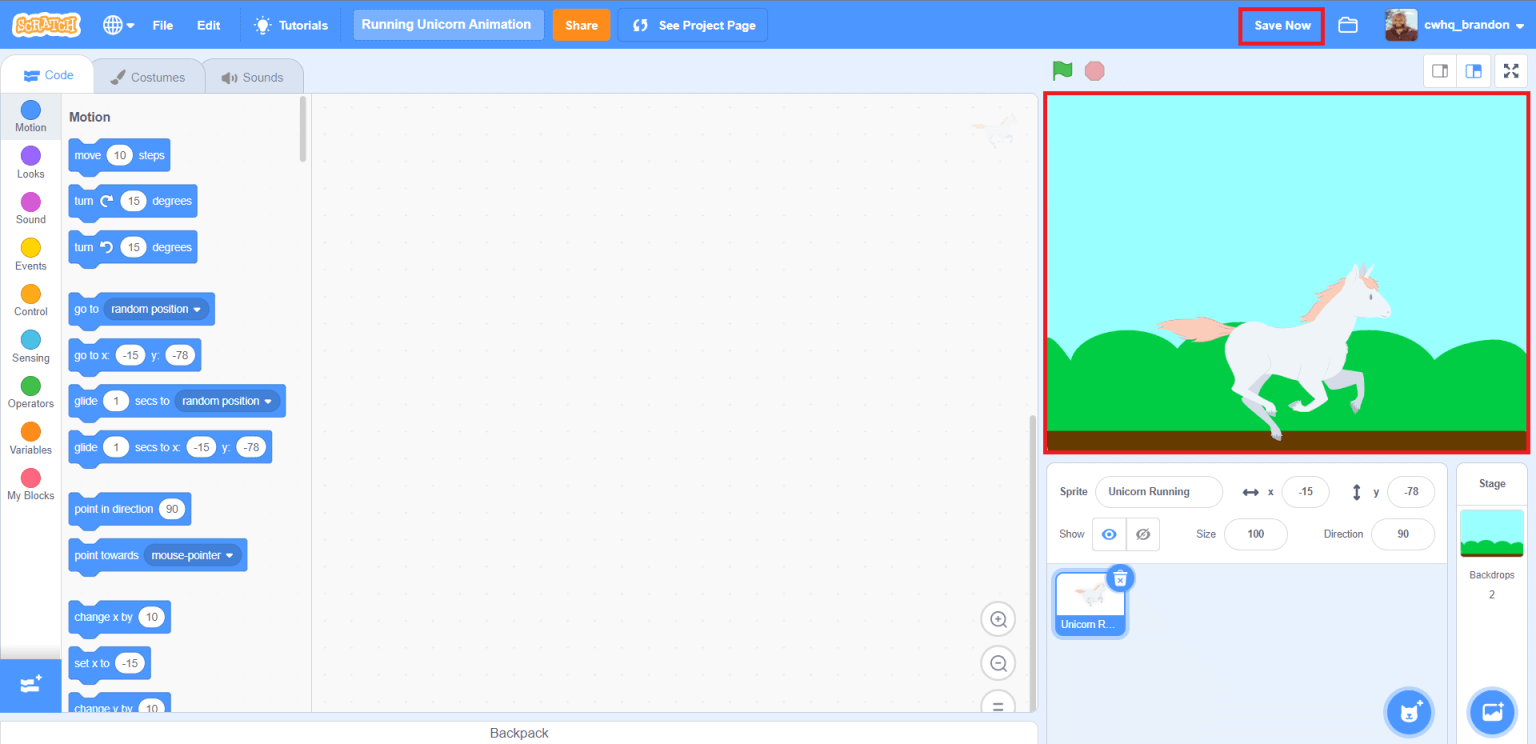Hide the Unicorn Running sprite
1536x744 pixels.
tap(1142, 534)
